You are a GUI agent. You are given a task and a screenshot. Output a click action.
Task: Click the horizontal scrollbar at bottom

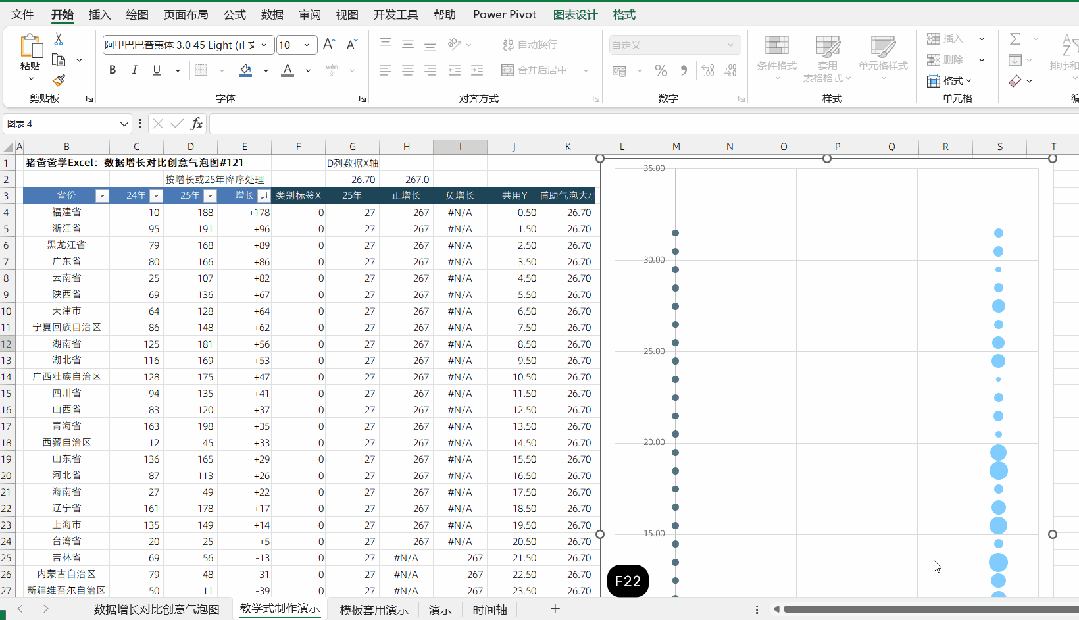[930, 610]
